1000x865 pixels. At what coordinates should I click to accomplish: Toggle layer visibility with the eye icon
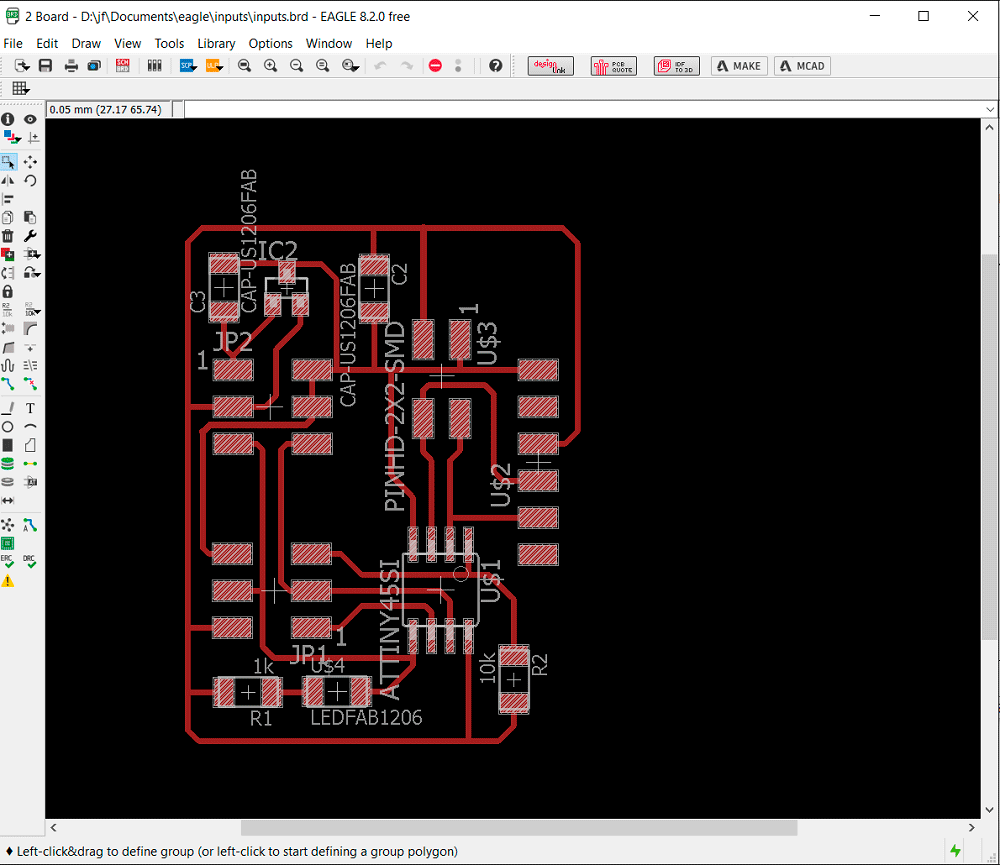[x=30, y=119]
